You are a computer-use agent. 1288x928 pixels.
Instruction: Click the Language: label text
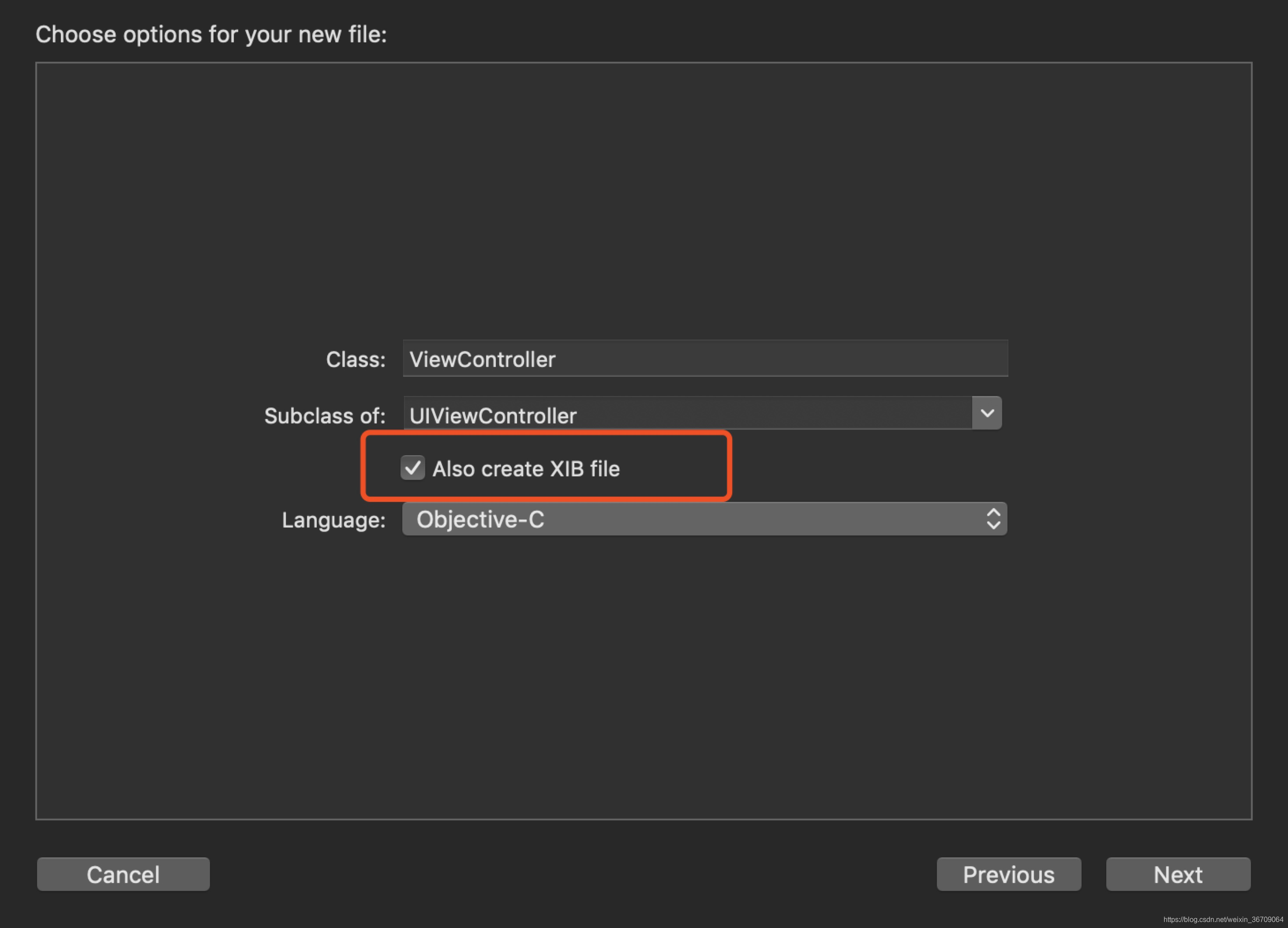pos(334,520)
